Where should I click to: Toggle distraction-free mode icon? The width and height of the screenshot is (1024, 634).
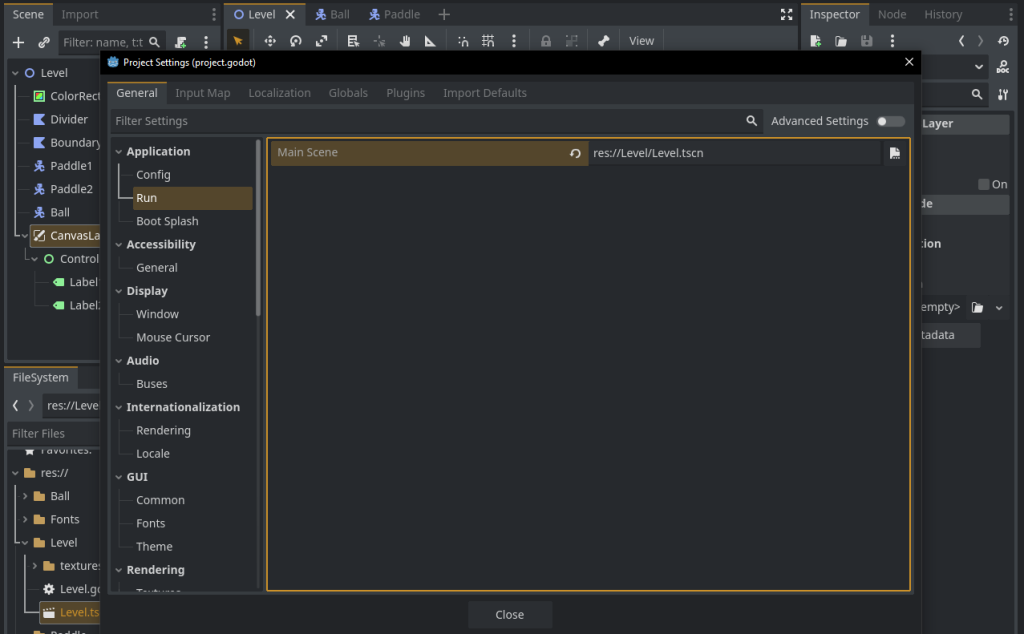coord(786,15)
